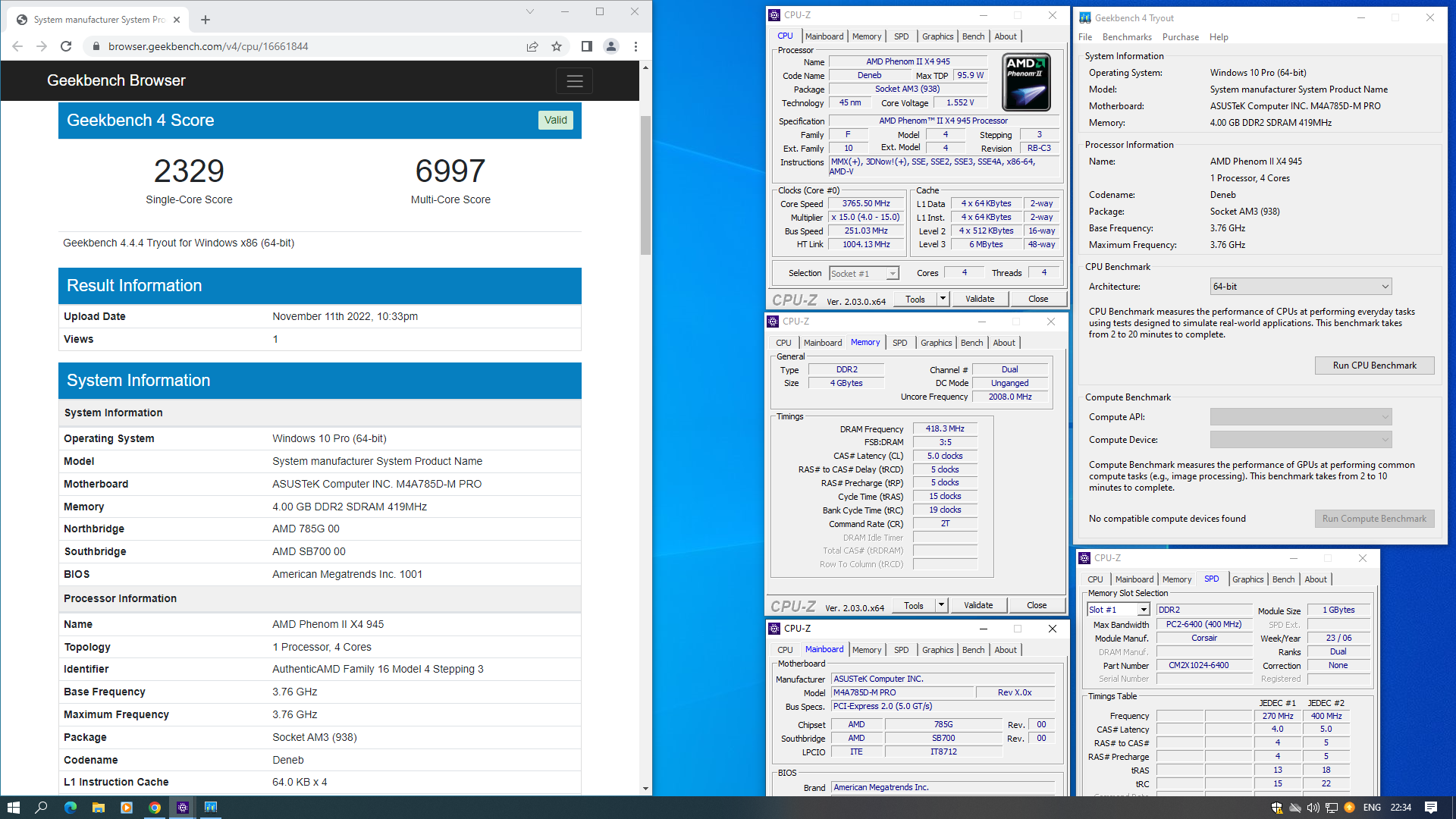1456x819 pixels.
Task: Click Run Compute Benchmark button
Action: pos(1374,519)
